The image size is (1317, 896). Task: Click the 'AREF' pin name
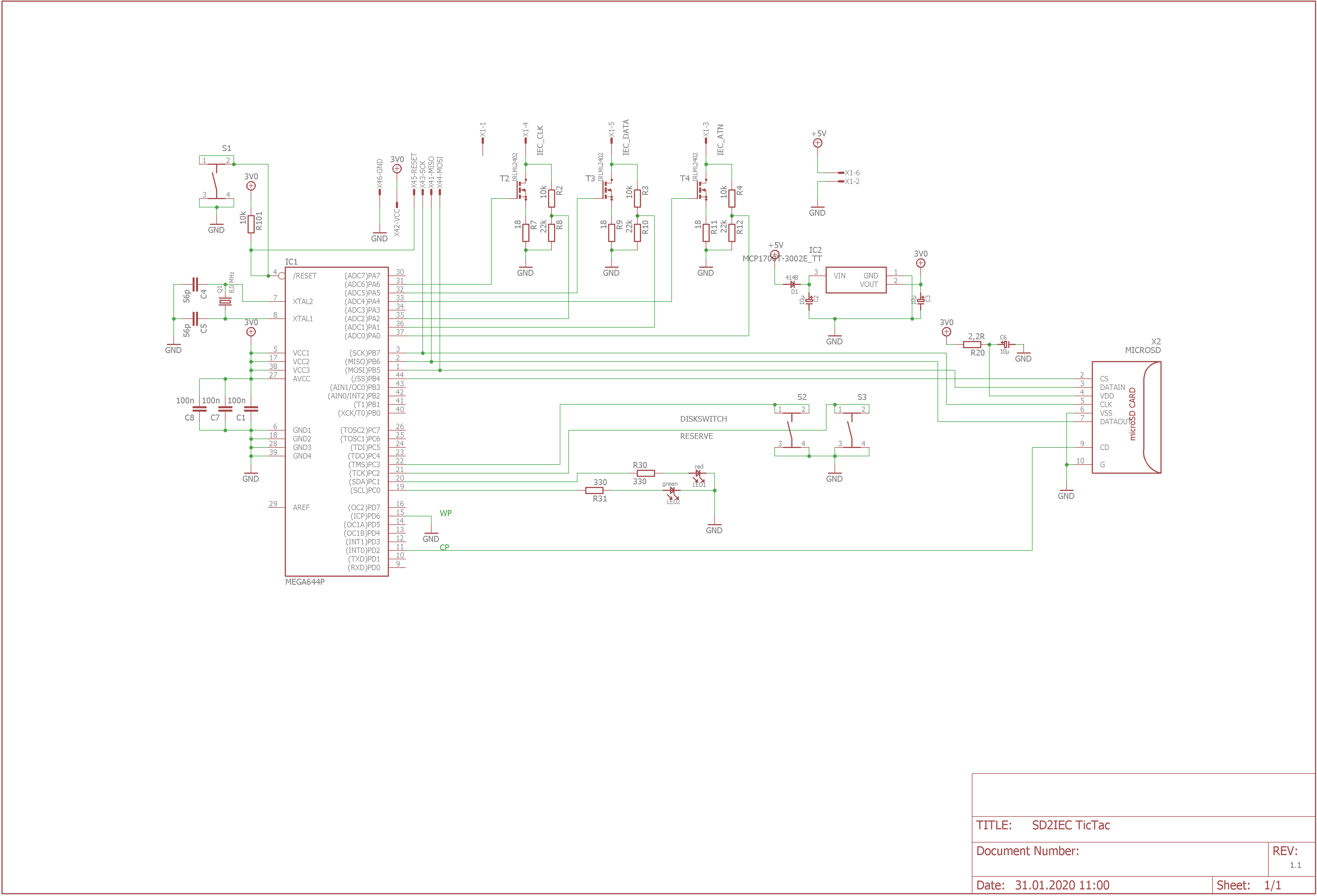(x=301, y=508)
